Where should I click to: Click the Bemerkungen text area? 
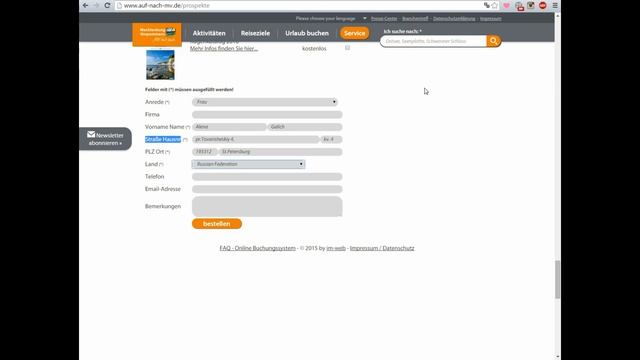(x=267, y=206)
